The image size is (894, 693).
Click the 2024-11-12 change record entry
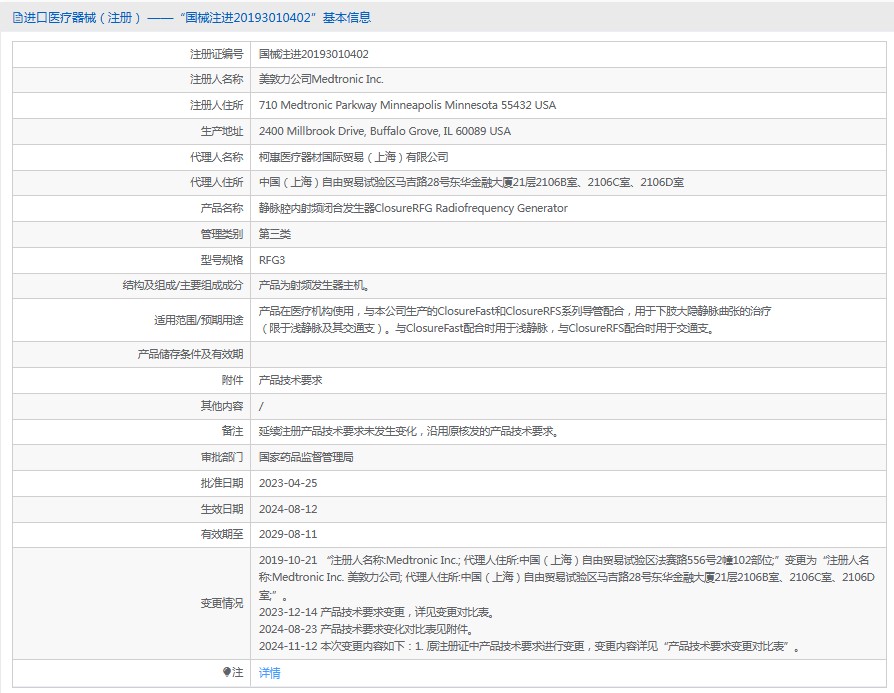[x=530, y=647]
